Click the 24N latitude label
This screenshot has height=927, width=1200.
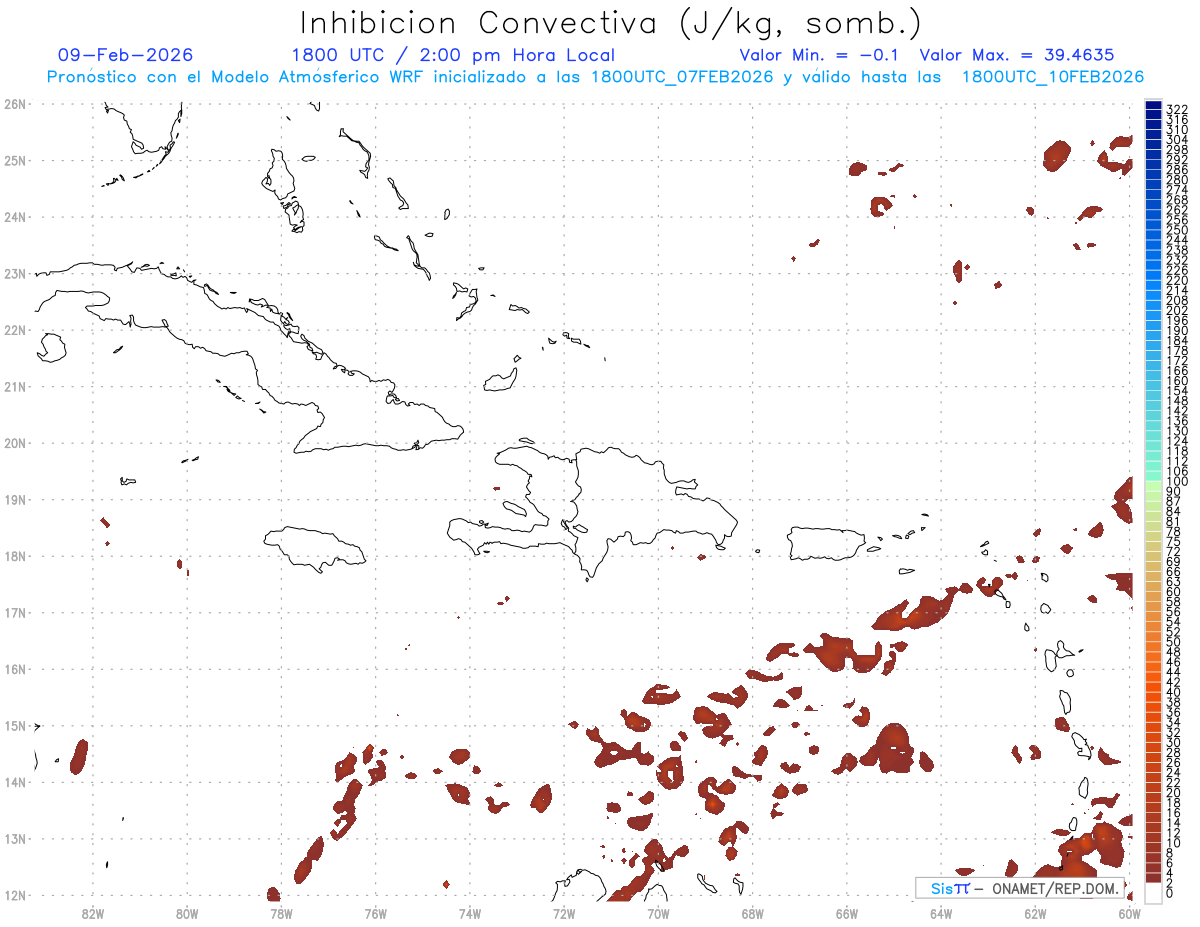15,217
